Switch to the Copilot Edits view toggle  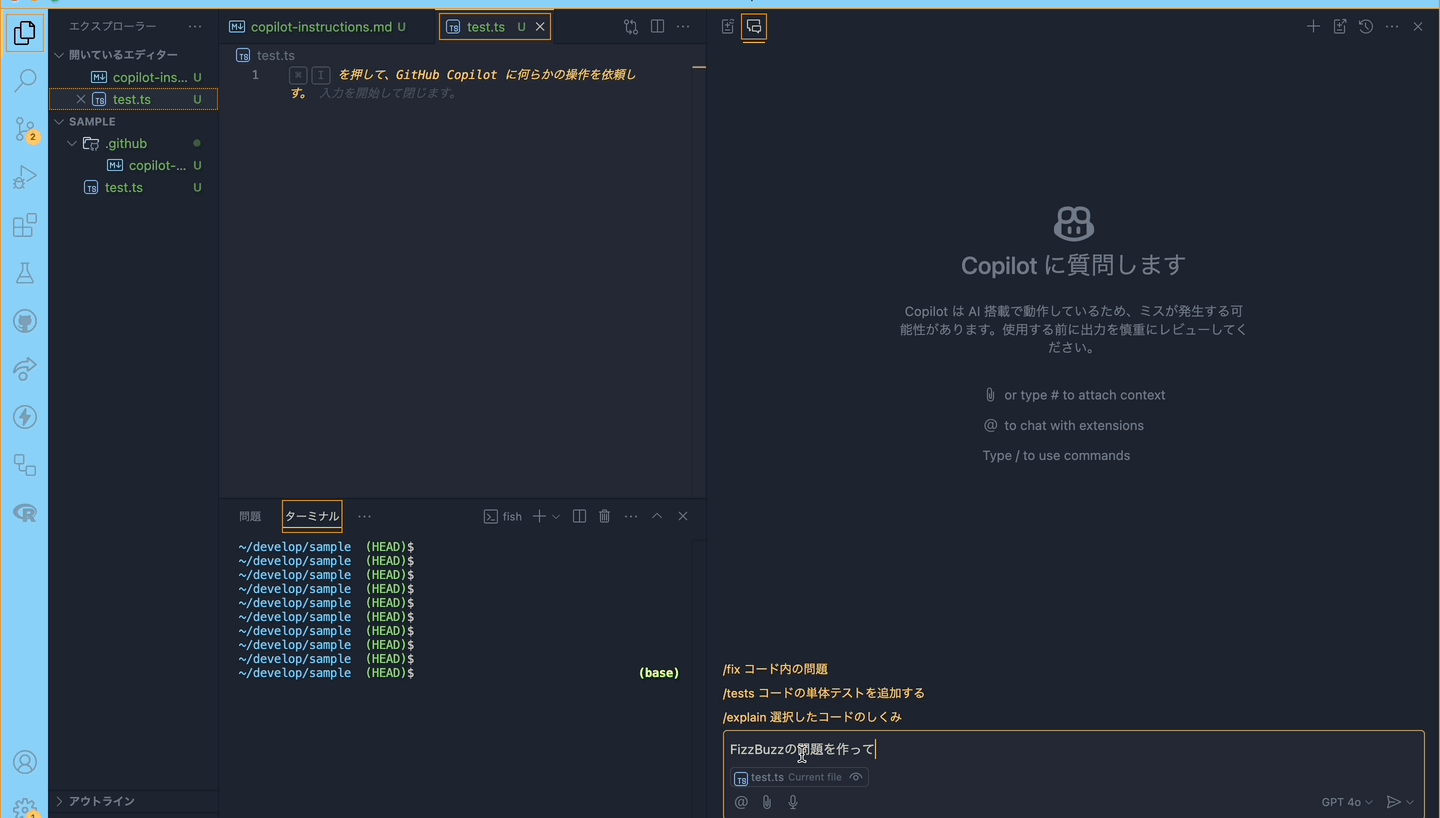click(727, 27)
